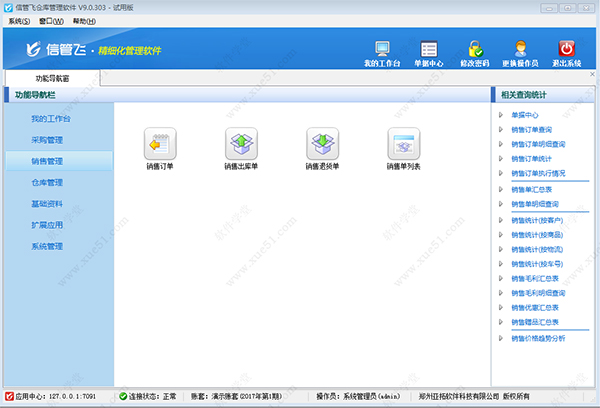
Task: Open the 销售毛利汇总表 report link
Action: [538, 279]
